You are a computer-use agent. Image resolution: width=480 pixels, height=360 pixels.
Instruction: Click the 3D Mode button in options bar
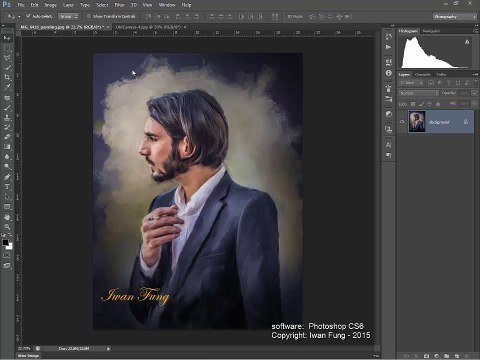[295, 16]
